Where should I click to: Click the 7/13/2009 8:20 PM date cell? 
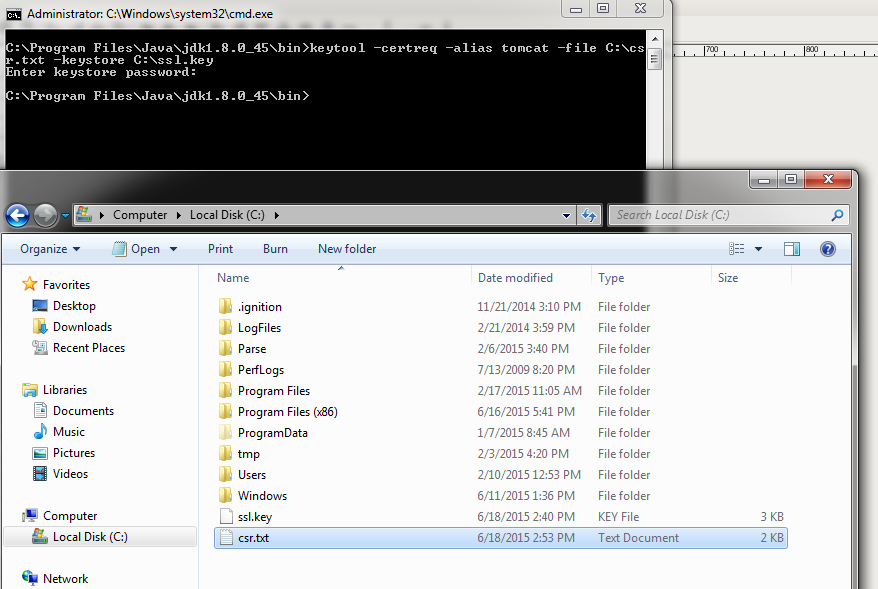[x=526, y=370]
